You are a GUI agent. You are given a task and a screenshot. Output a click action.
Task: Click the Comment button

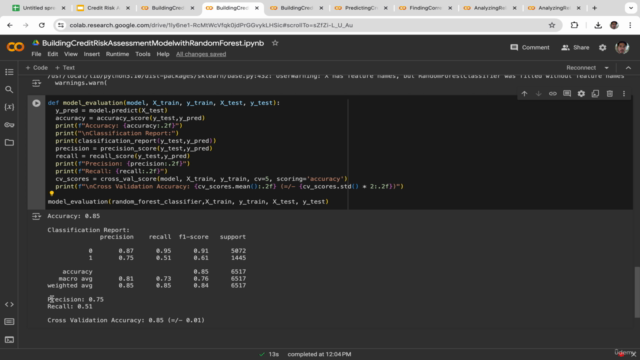(530, 48)
